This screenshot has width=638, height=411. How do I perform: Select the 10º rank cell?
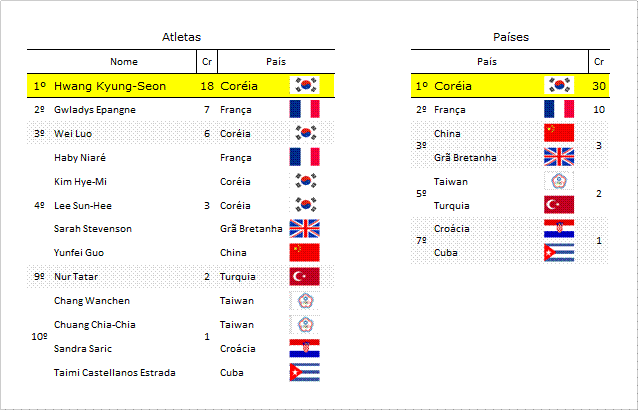tap(39, 337)
